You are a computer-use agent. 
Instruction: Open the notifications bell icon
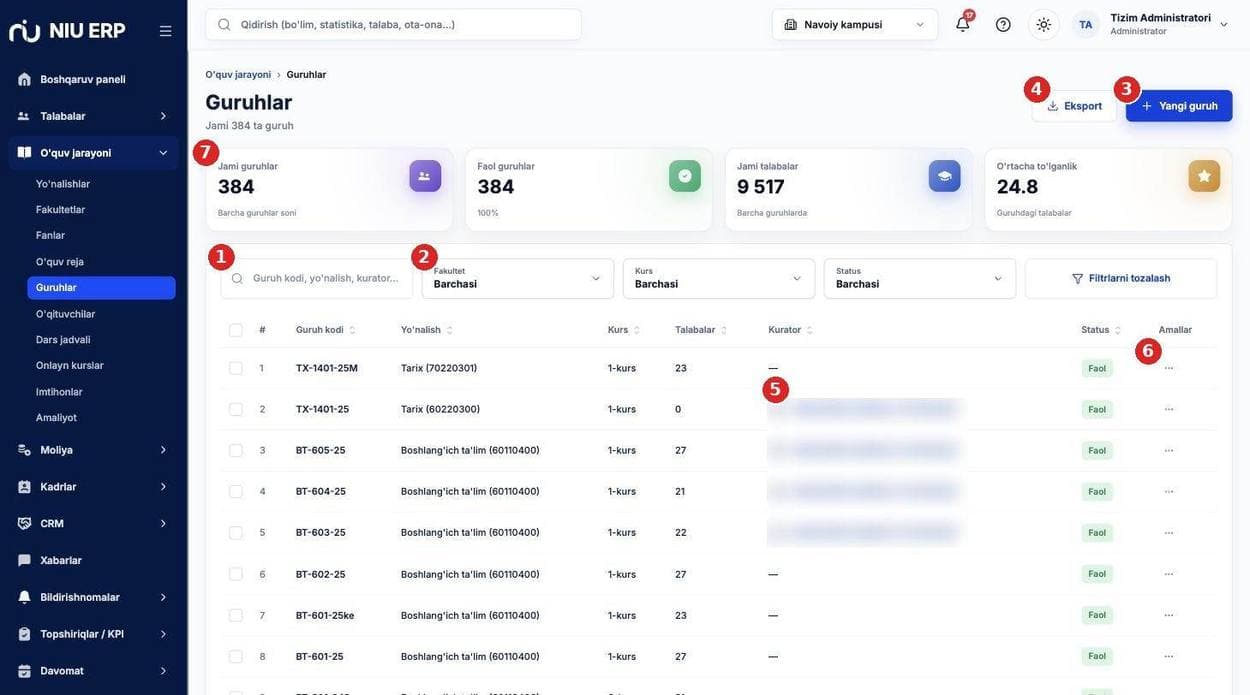(962, 24)
